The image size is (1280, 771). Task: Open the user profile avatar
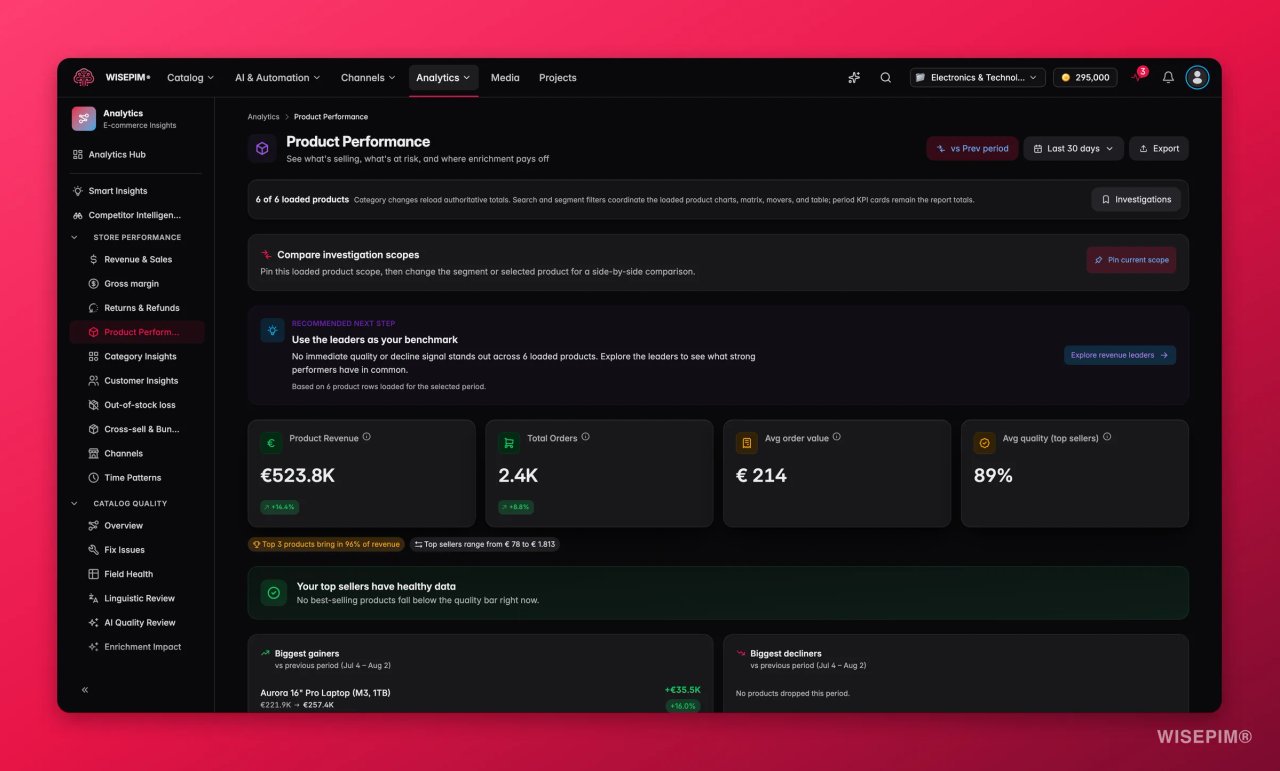pyautogui.click(x=1197, y=78)
